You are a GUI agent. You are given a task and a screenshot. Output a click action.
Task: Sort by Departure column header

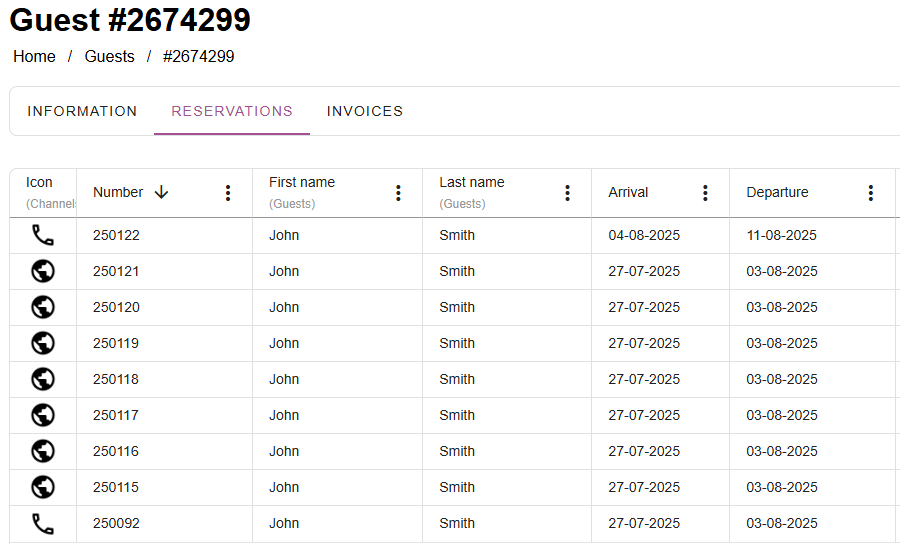(777, 192)
